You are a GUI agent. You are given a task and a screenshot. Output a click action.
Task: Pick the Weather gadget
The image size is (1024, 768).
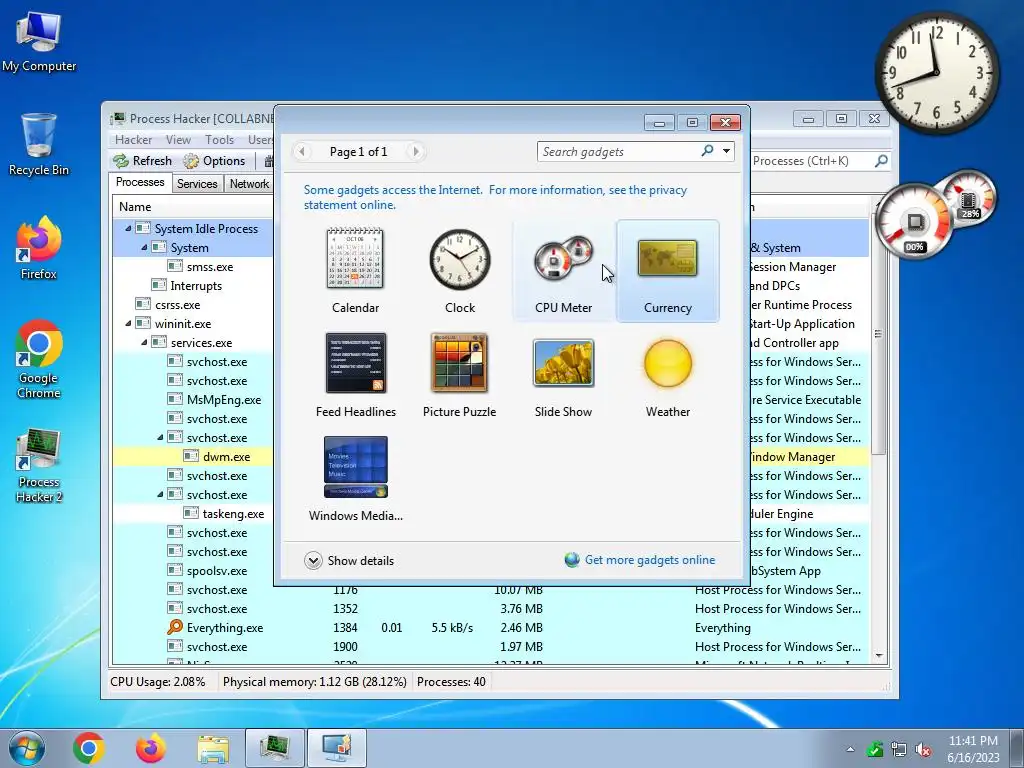click(x=667, y=375)
